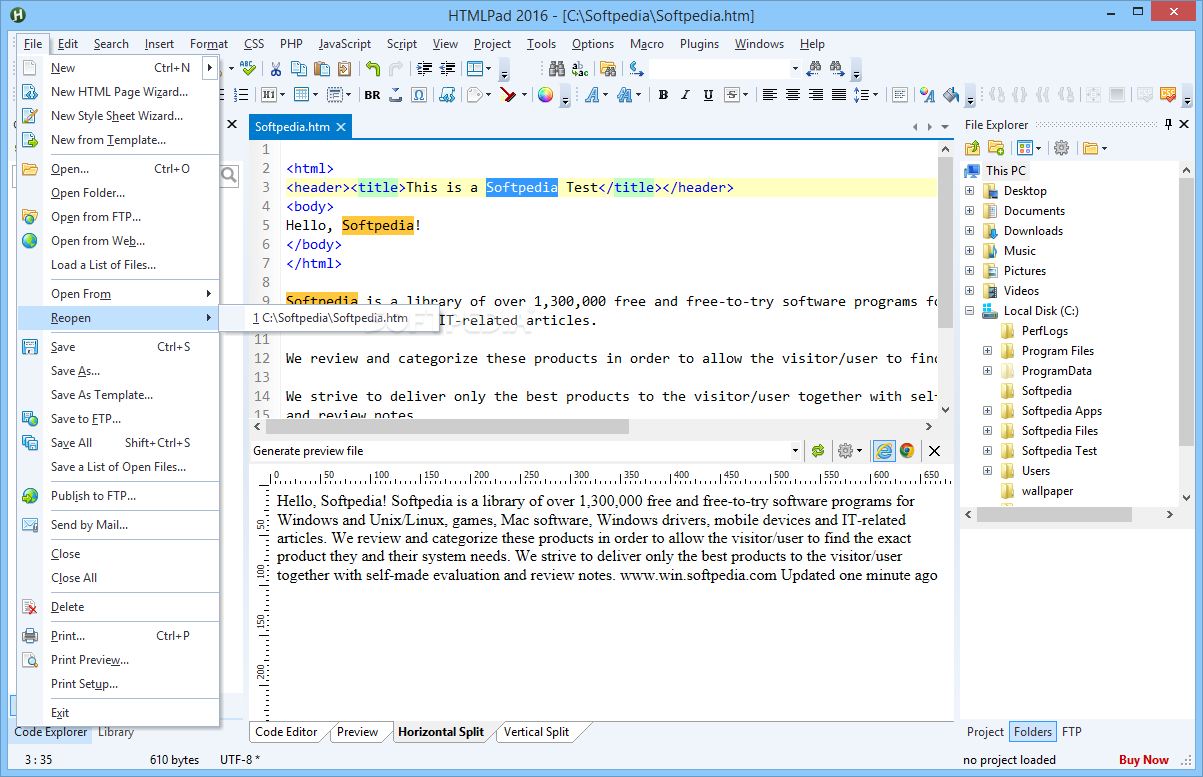Screen dimensions: 1203x777
Task: Toggle Internet Explorer preview browser
Action: 884,451
